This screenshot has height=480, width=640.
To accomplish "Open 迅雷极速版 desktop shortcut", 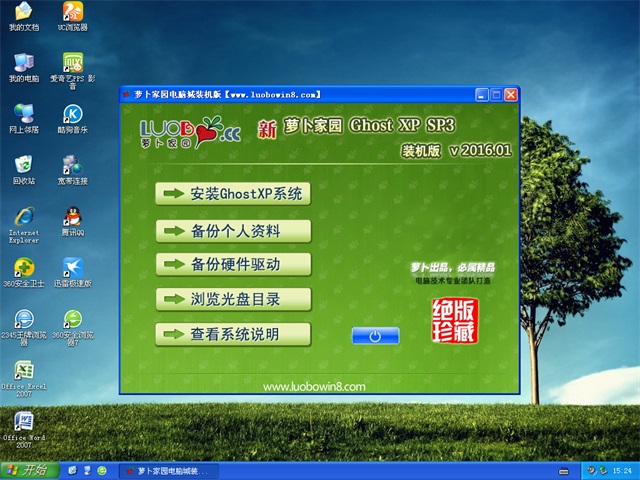I will 73,268.
